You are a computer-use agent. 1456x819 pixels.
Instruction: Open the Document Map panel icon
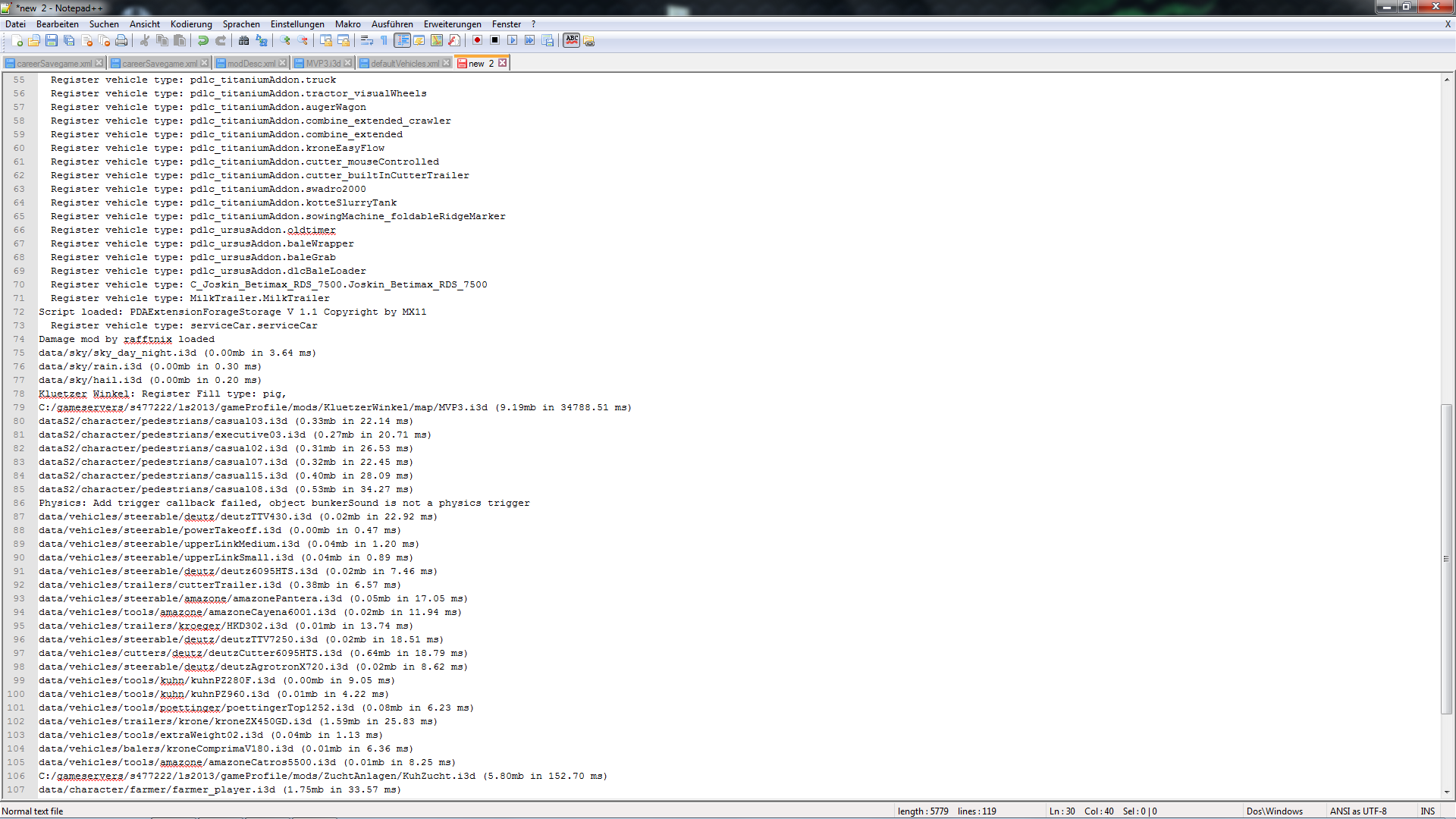click(437, 41)
